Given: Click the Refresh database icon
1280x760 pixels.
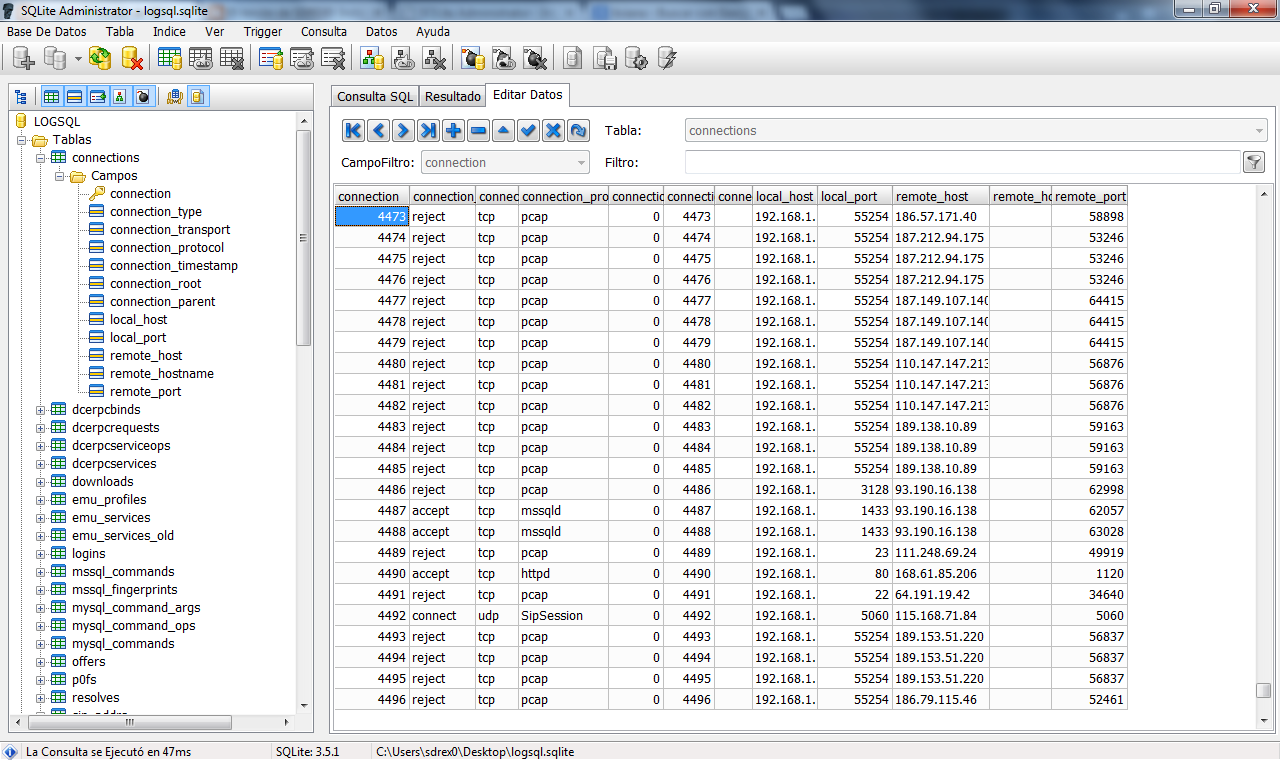Looking at the screenshot, I should 99,58.
